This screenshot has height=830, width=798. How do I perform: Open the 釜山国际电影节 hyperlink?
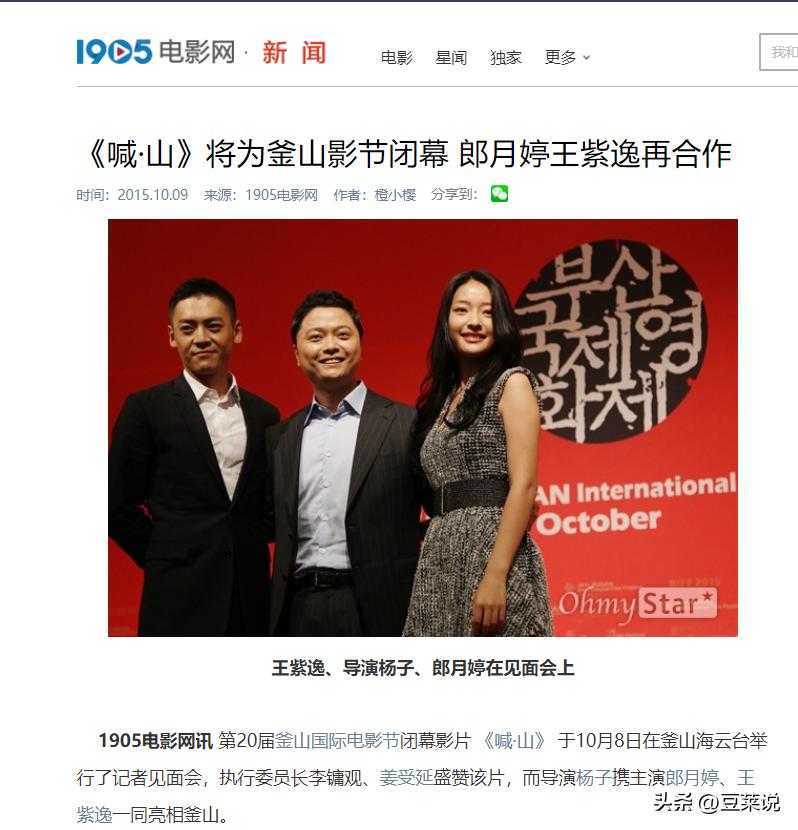tap(337, 741)
